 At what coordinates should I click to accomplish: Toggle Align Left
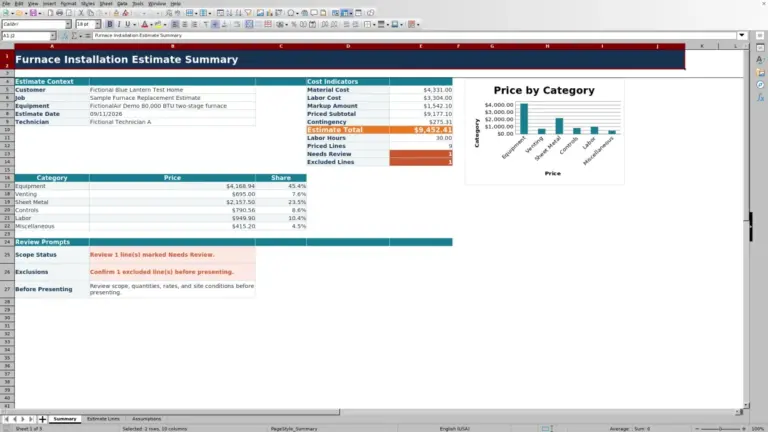click(x=175, y=24)
